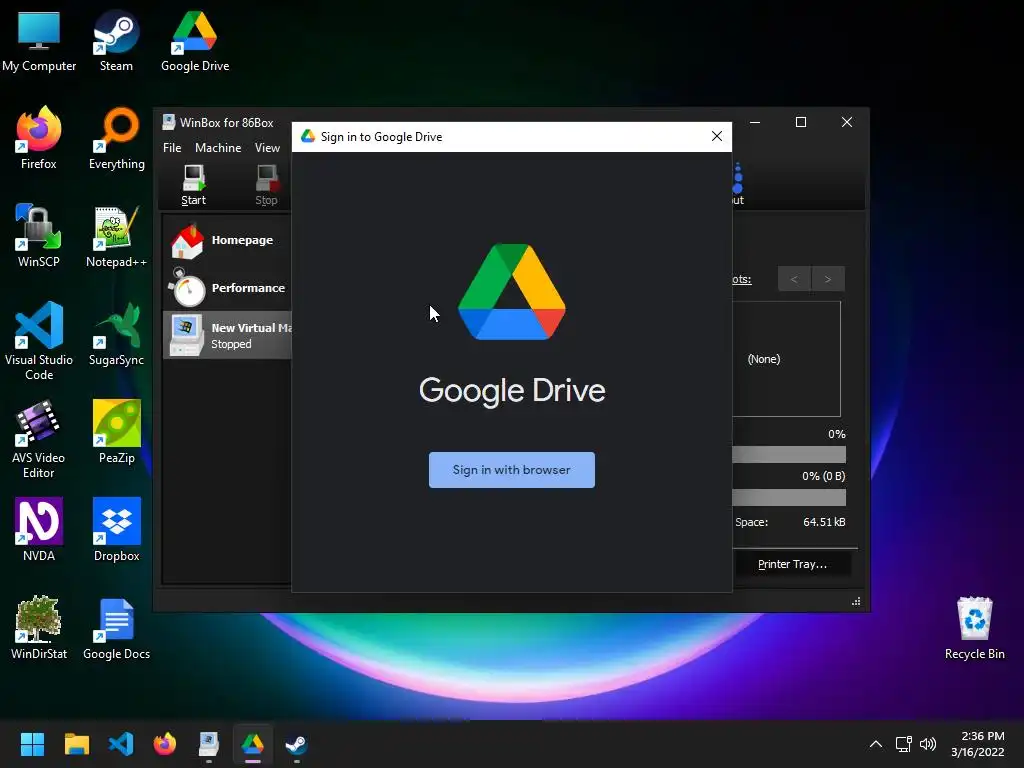Open Google Drive desktop shortcut
The image size is (1024, 768).
[195, 42]
